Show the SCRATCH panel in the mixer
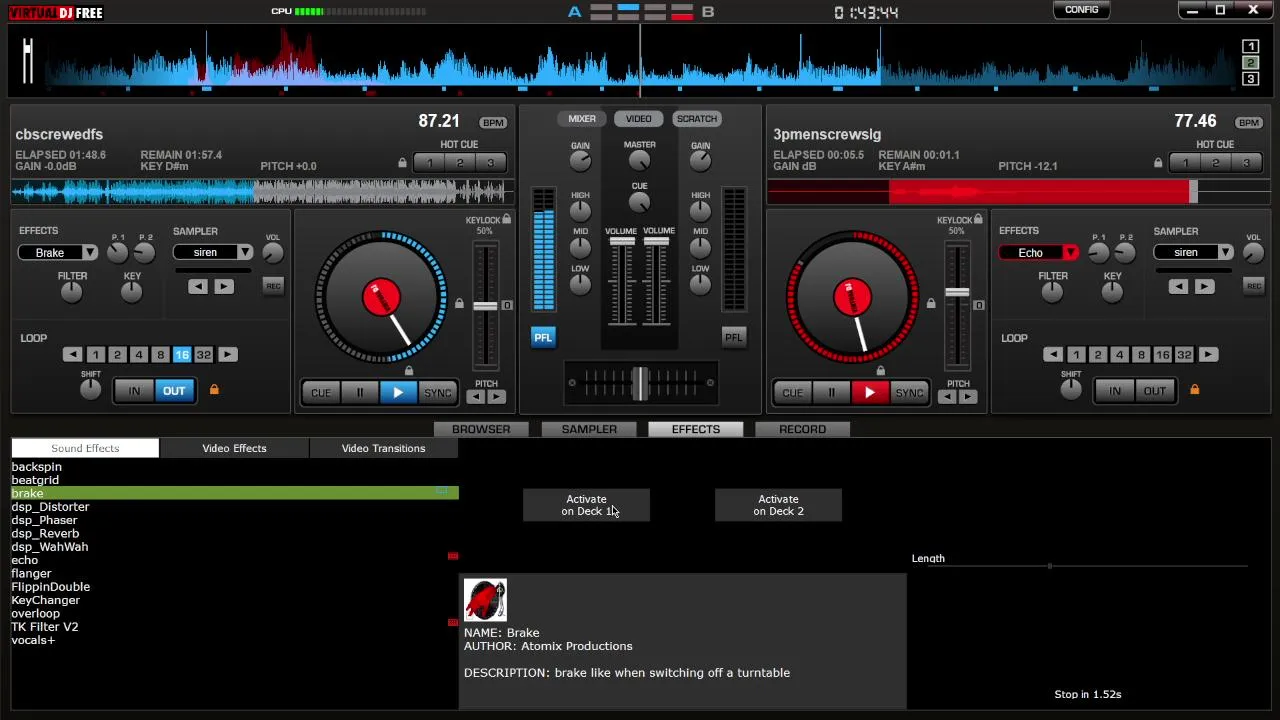The image size is (1280, 720). (x=697, y=119)
